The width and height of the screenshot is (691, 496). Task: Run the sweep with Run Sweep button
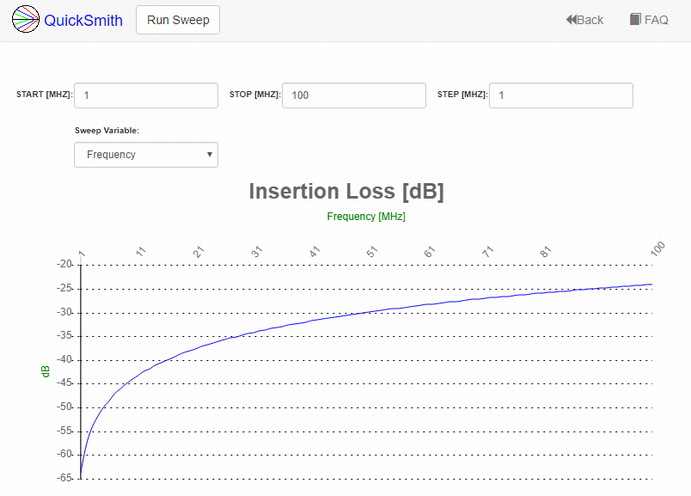pyautogui.click(x=178, y=20)
